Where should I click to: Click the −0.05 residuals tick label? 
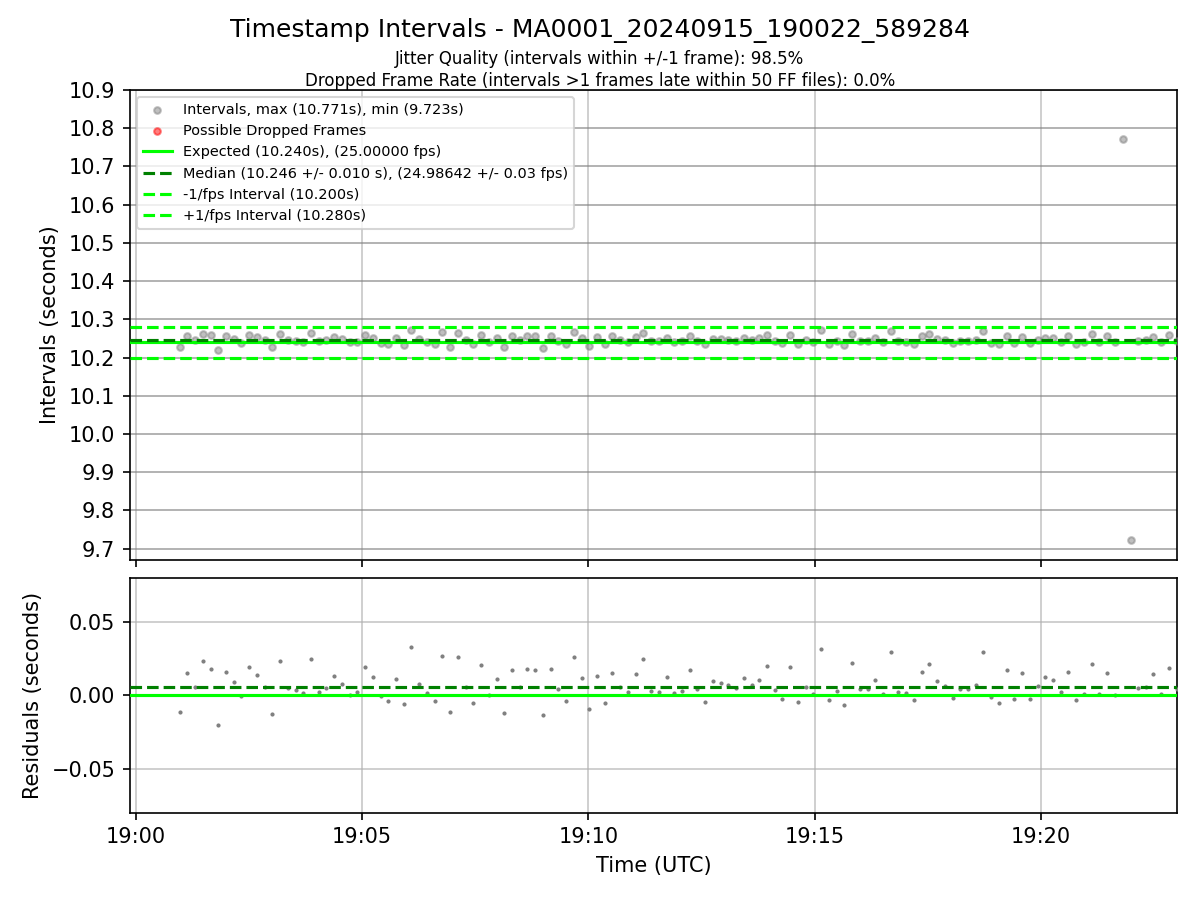point(84,769)
